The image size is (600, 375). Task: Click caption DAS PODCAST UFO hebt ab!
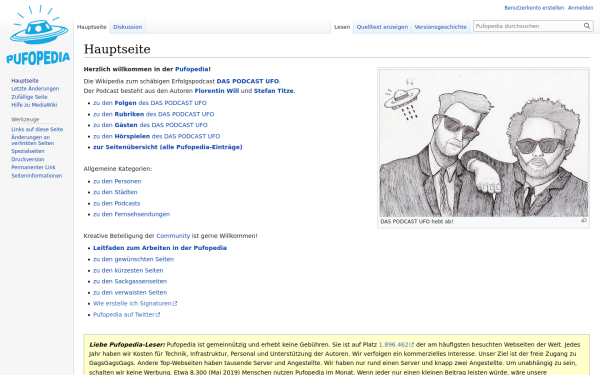[x=417, y=222]
